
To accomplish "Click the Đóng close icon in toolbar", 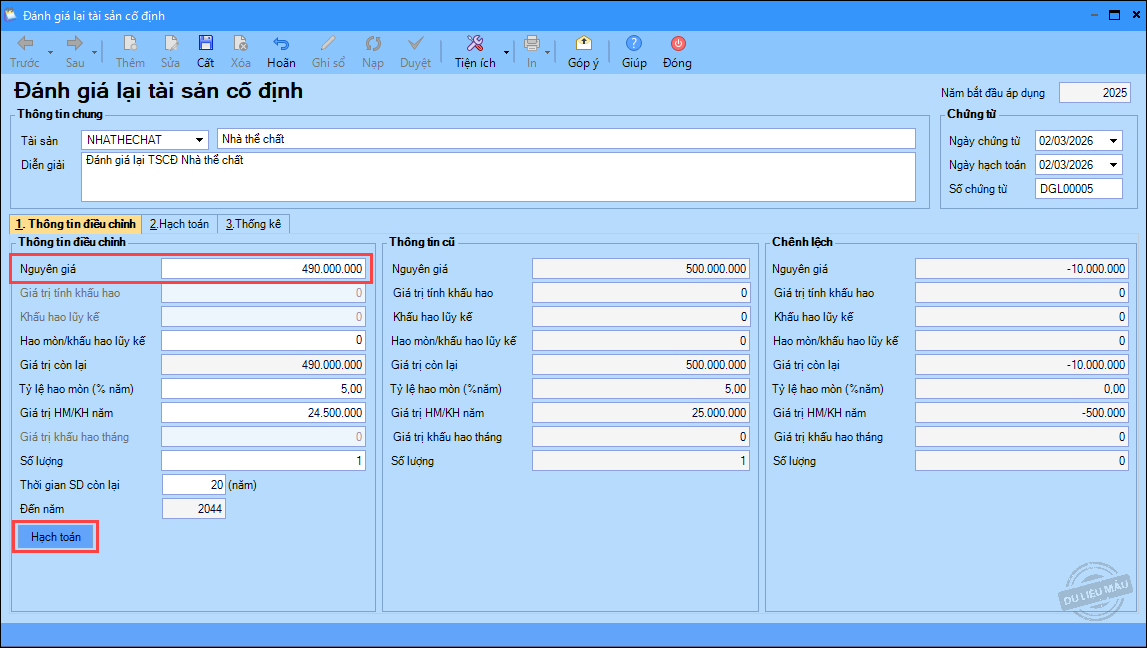I will tap(677, 44).
